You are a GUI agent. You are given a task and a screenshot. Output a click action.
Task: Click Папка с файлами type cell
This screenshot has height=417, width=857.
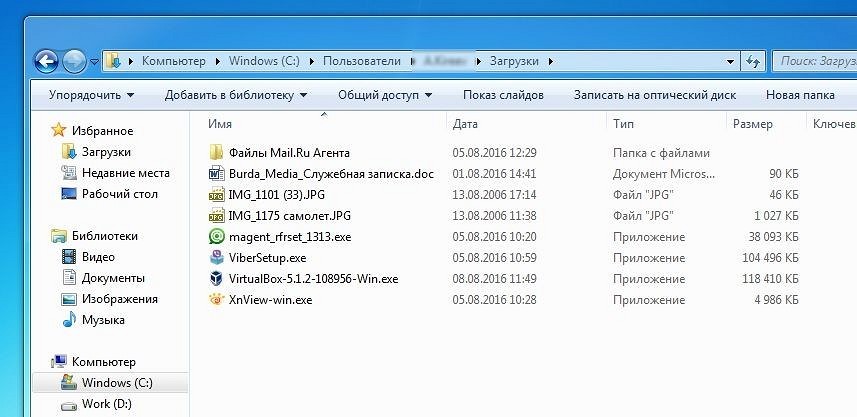[661, 152]
